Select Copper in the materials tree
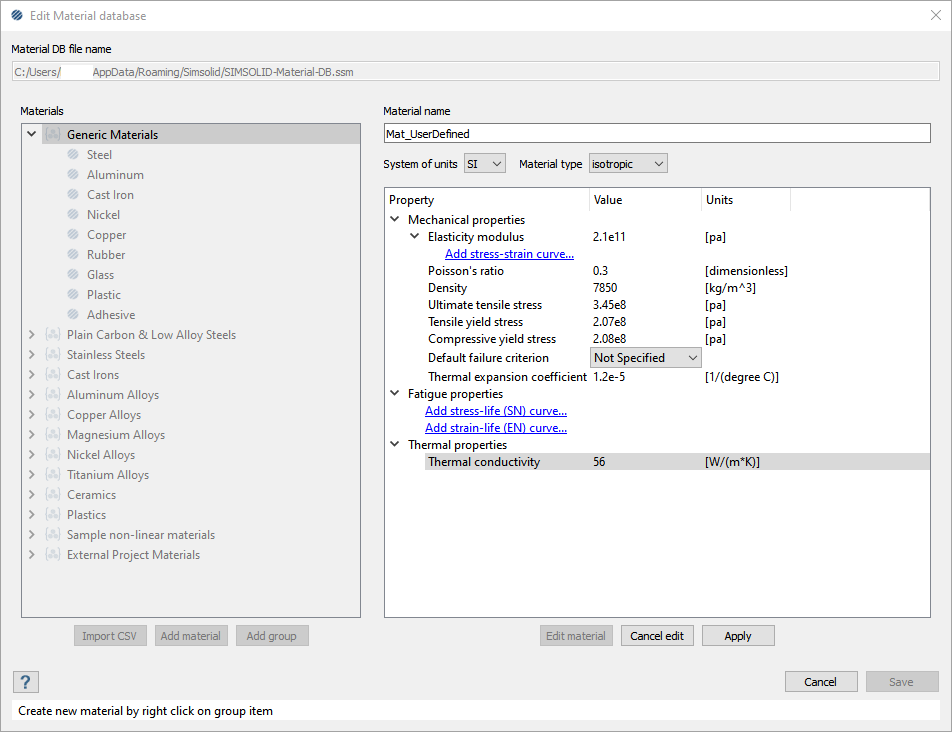Viewport: 952px width, 732px height. [x=106, y=235]
